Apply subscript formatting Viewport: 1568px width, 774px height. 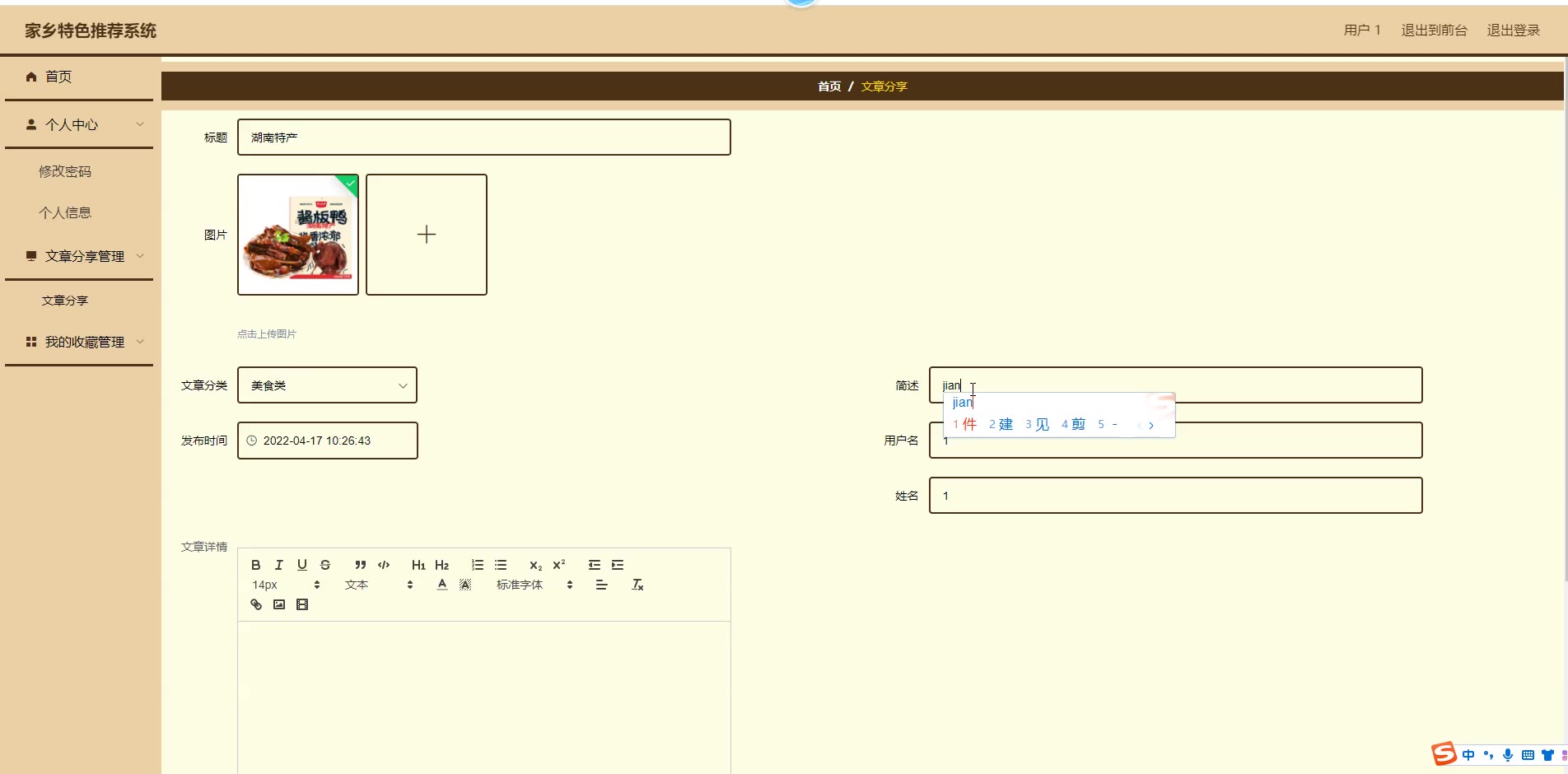coord(535,565)
